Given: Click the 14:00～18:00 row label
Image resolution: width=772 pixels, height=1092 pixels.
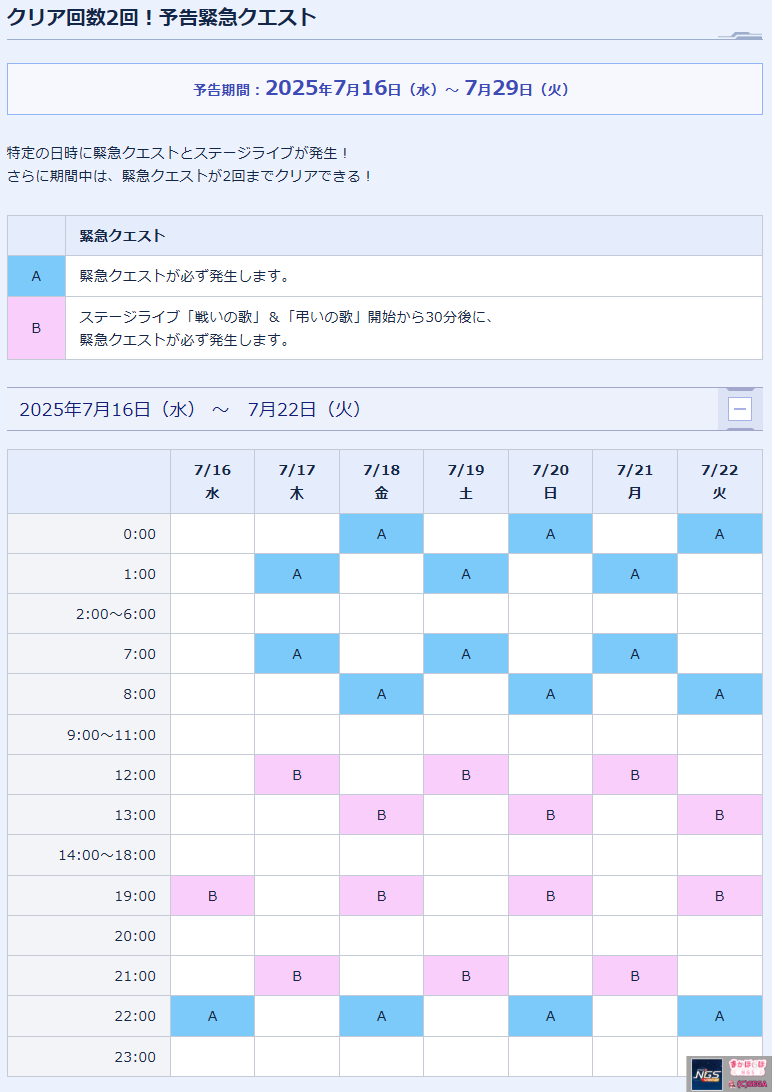Looking at the screenshot, I should coord(107,855).
